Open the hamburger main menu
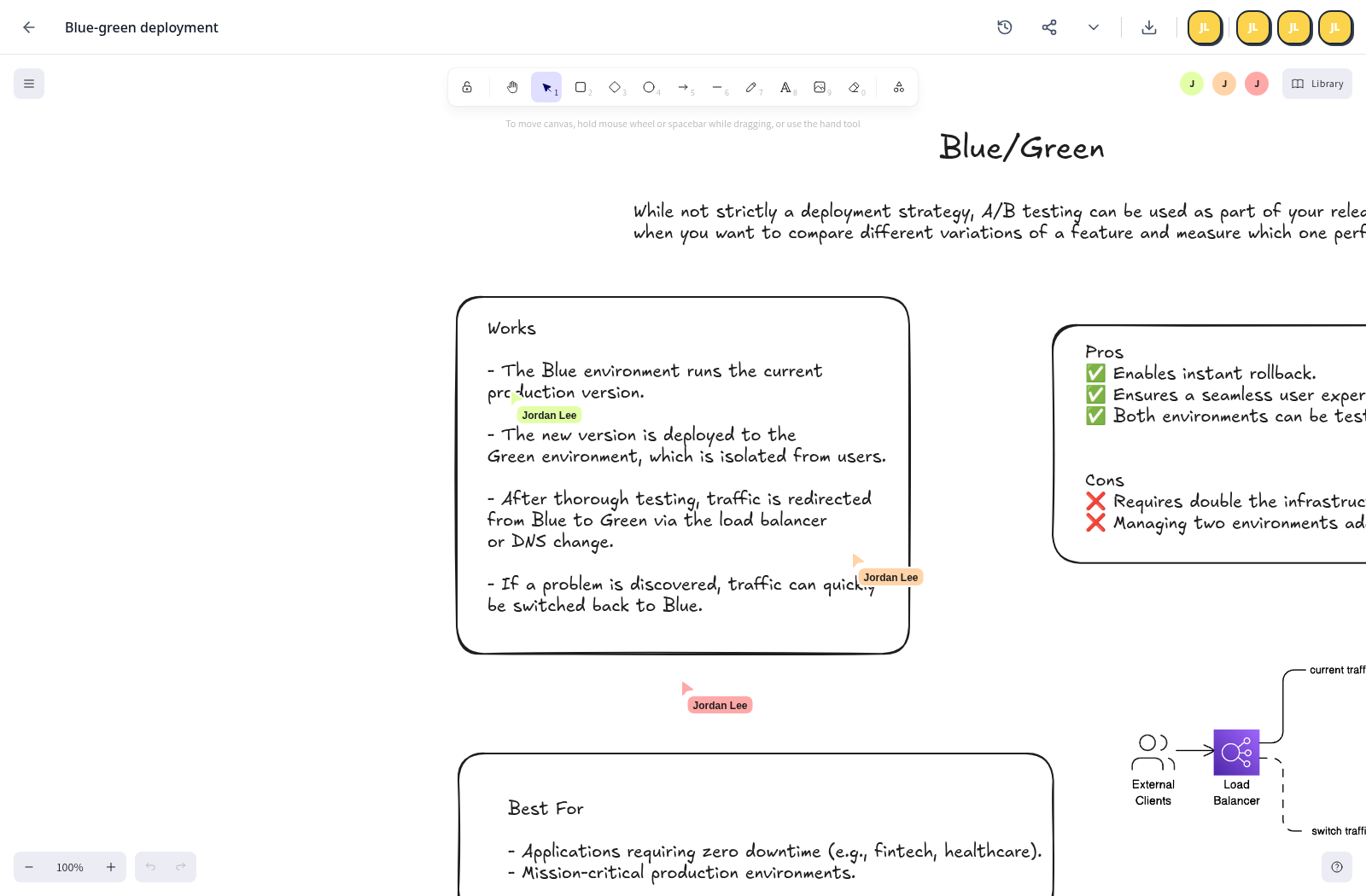This screenshot has height=896, width=1366. (29, 84)
